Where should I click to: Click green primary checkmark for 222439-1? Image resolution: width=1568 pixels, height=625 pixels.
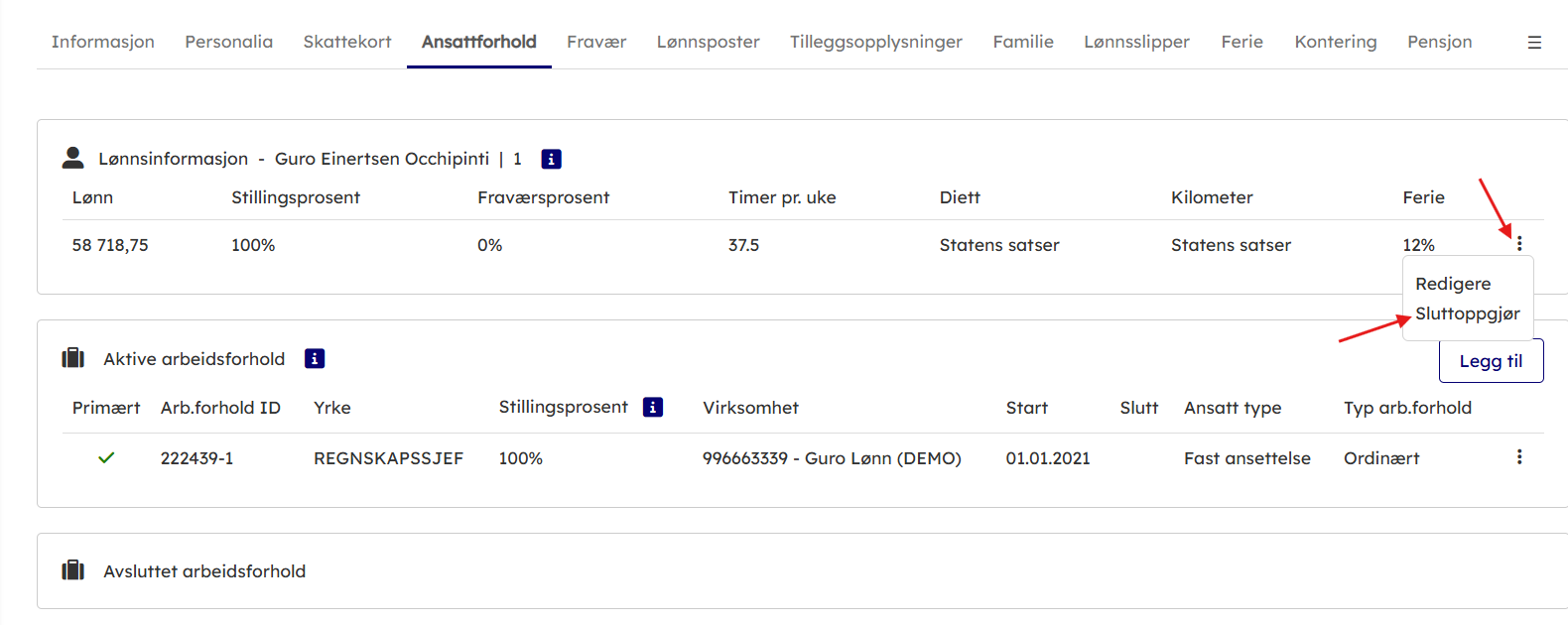106,458
